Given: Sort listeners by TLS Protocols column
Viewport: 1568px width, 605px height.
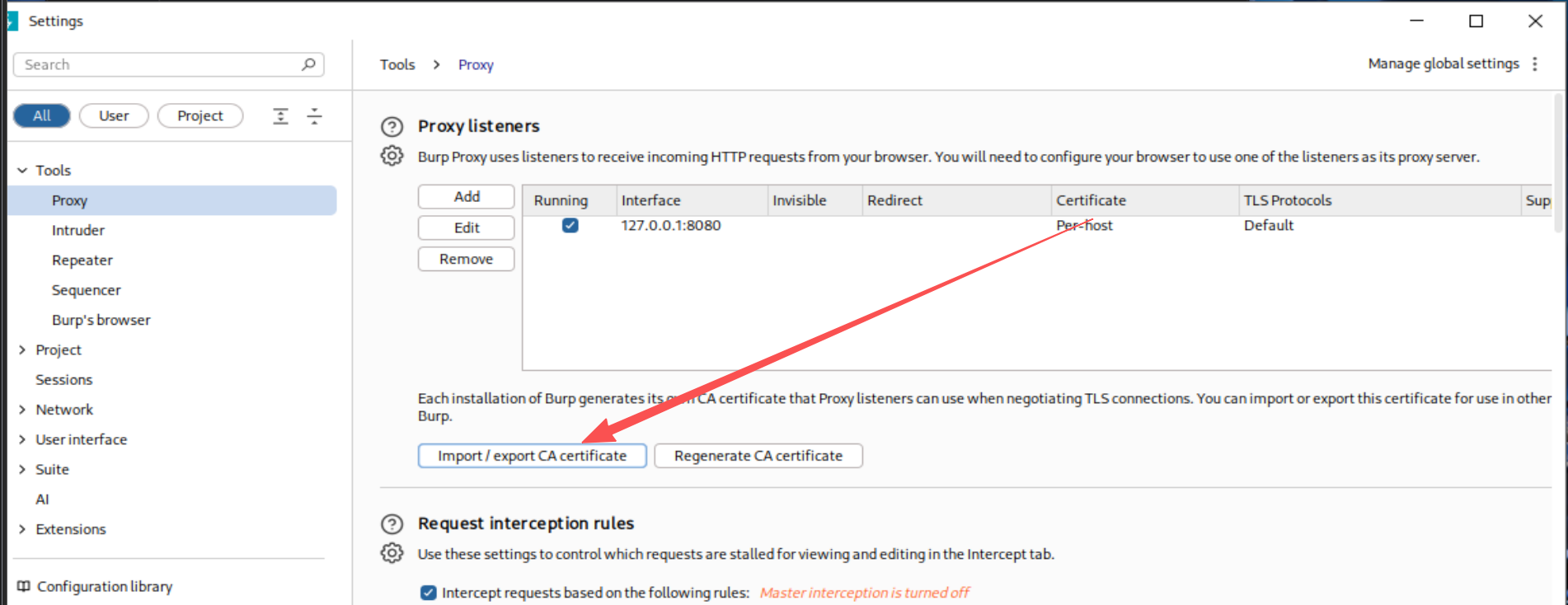Looking at the screenshot, I should [1380, 200].
